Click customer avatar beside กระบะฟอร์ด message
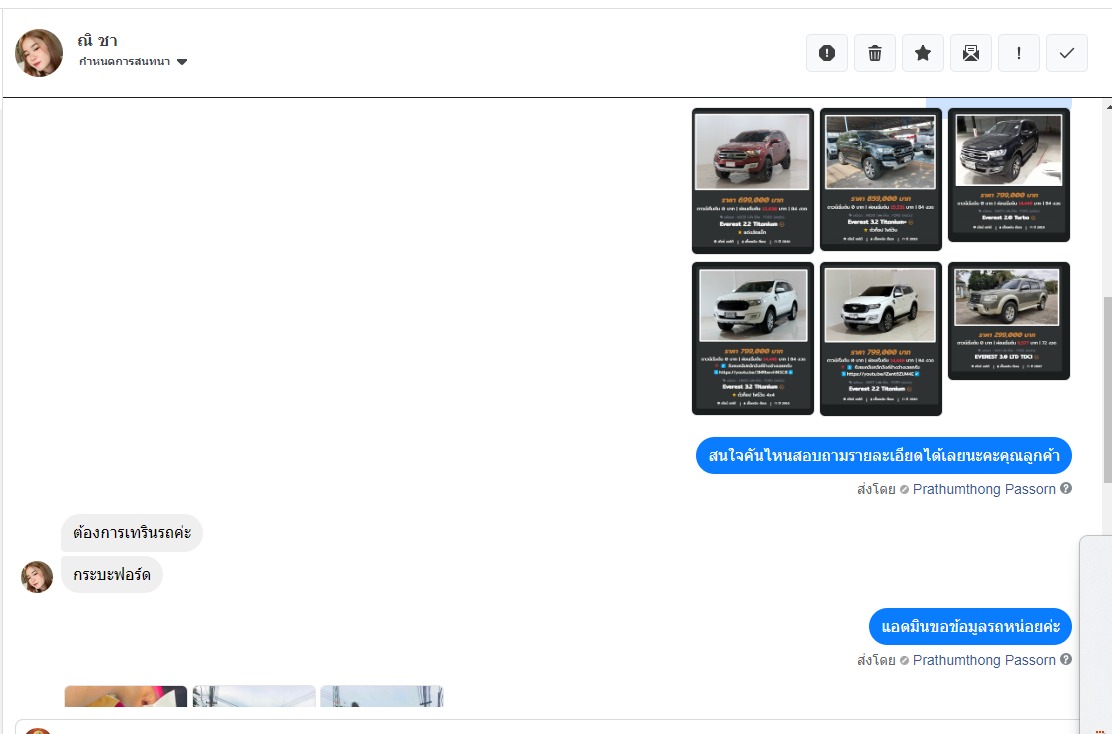 point(37,577)
